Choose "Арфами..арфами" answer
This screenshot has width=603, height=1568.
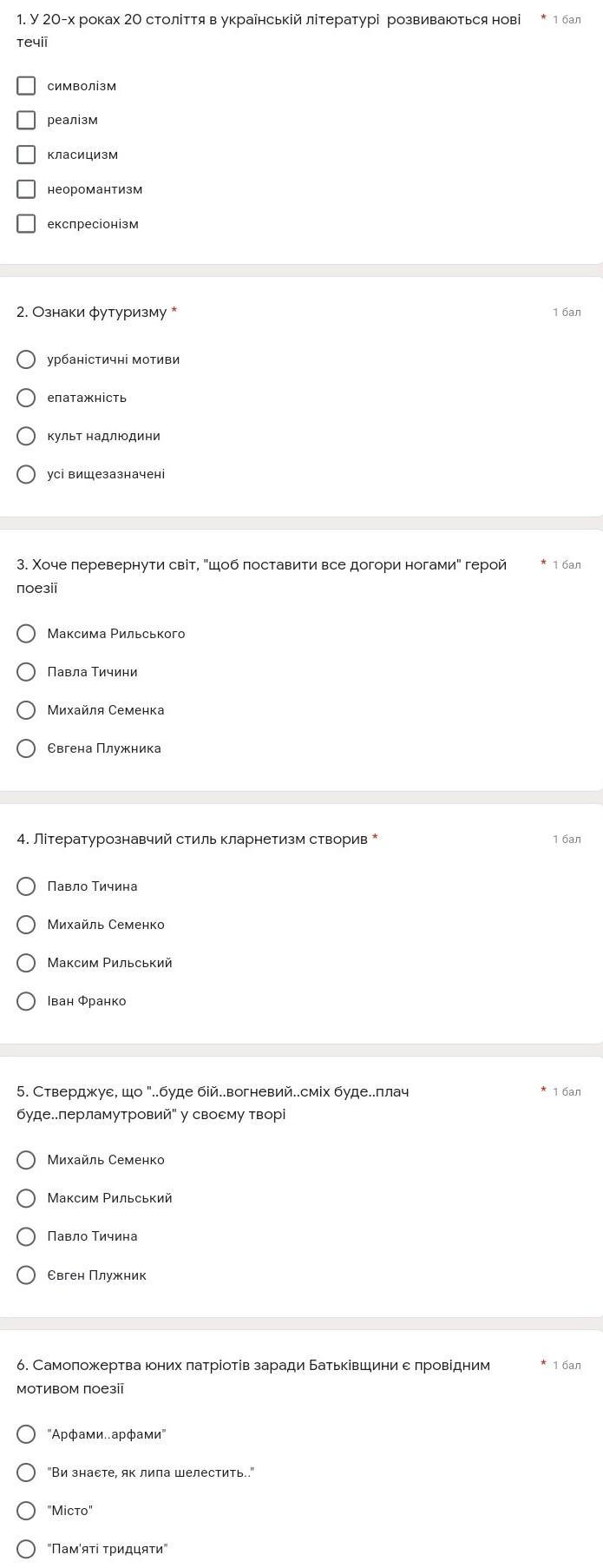coord(27,1434)
